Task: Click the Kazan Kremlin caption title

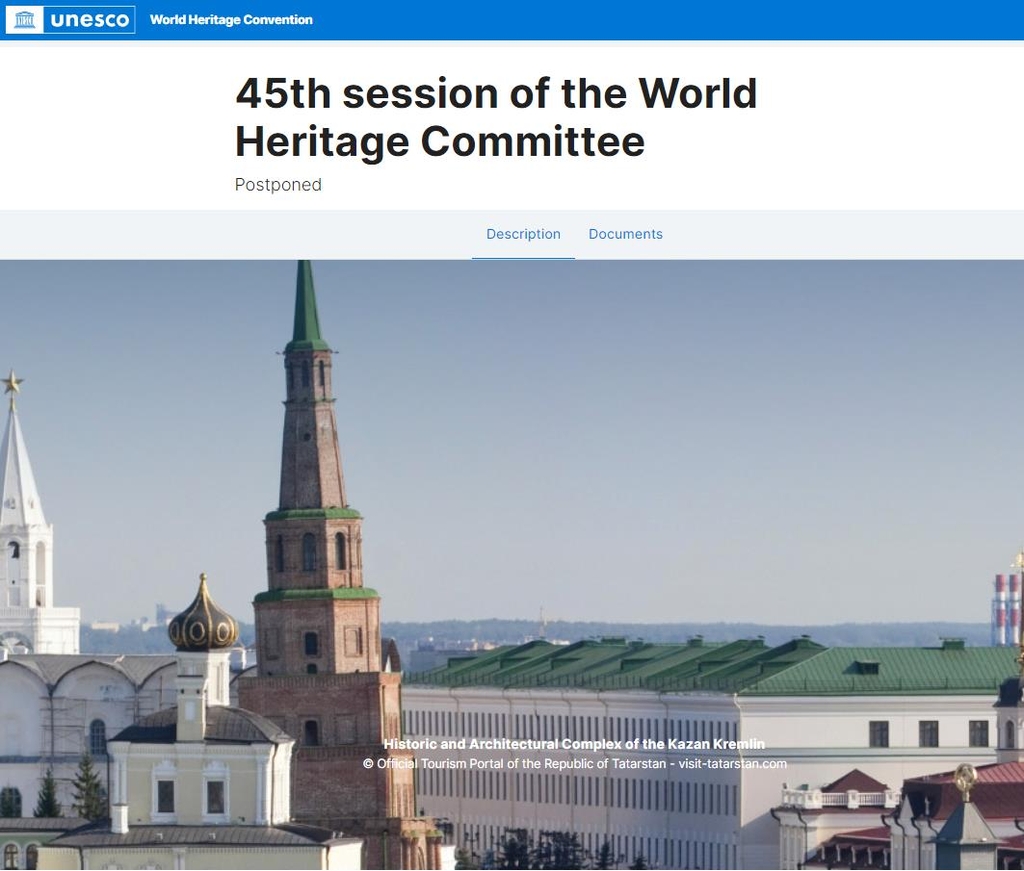Action: [574, 744]
